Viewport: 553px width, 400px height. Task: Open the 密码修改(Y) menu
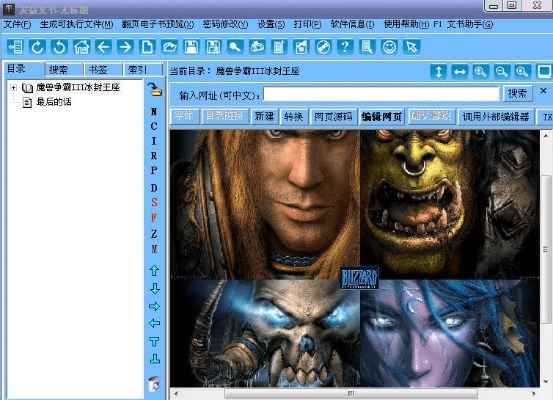point(225,24)
